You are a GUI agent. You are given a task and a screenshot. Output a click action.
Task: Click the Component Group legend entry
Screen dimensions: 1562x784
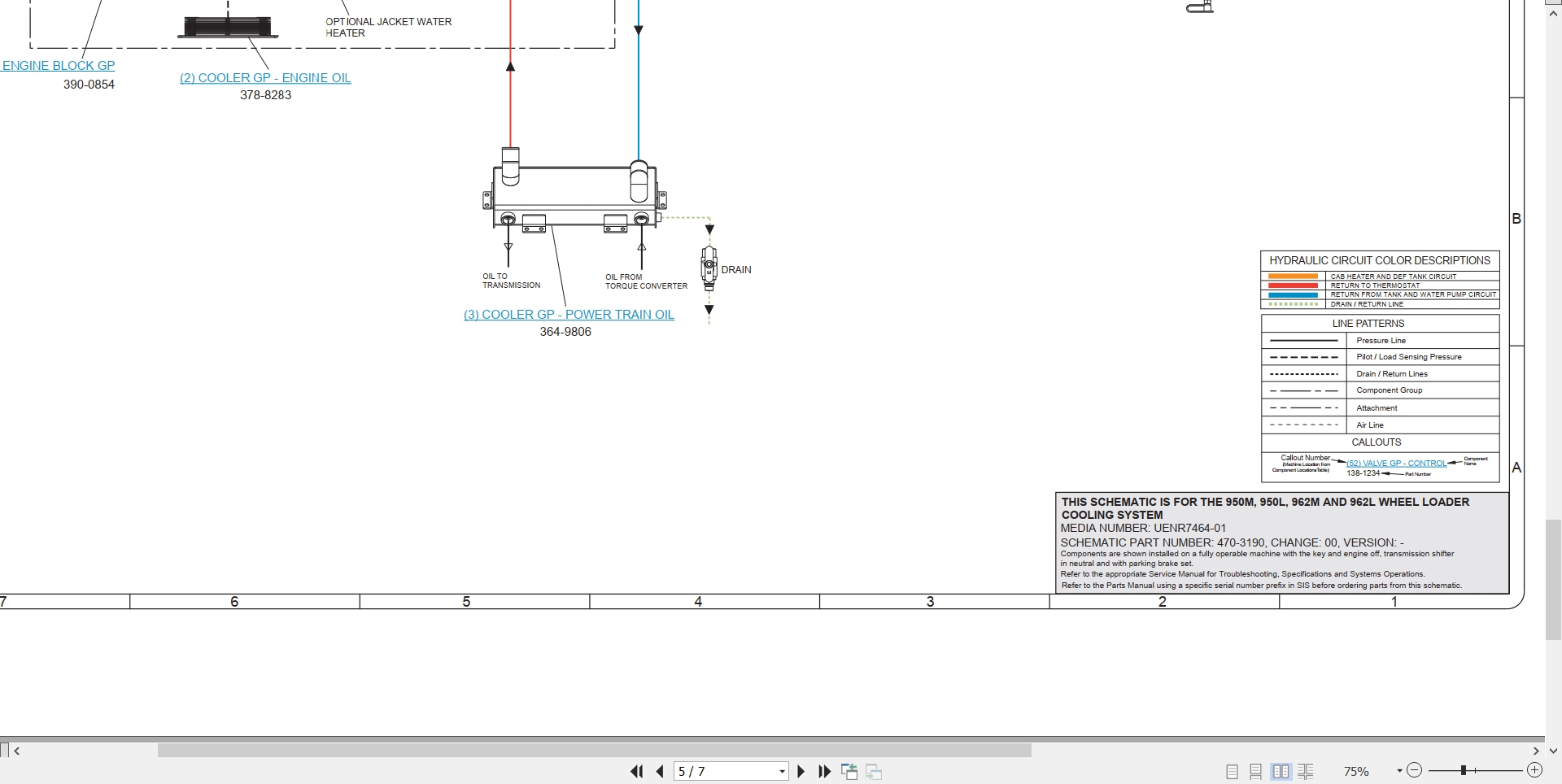1390,390
